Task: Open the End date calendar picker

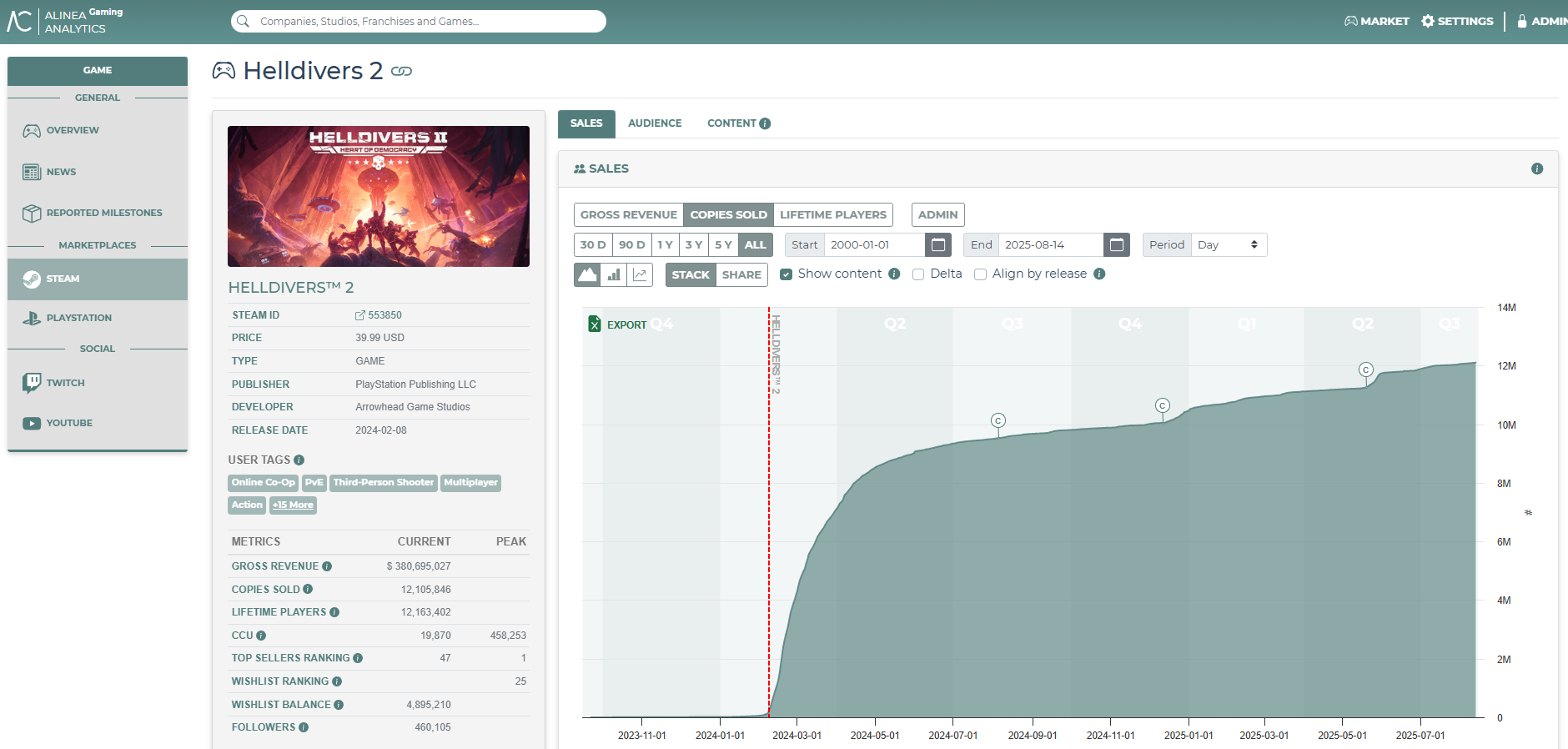Action: (x=1117, y=244)
